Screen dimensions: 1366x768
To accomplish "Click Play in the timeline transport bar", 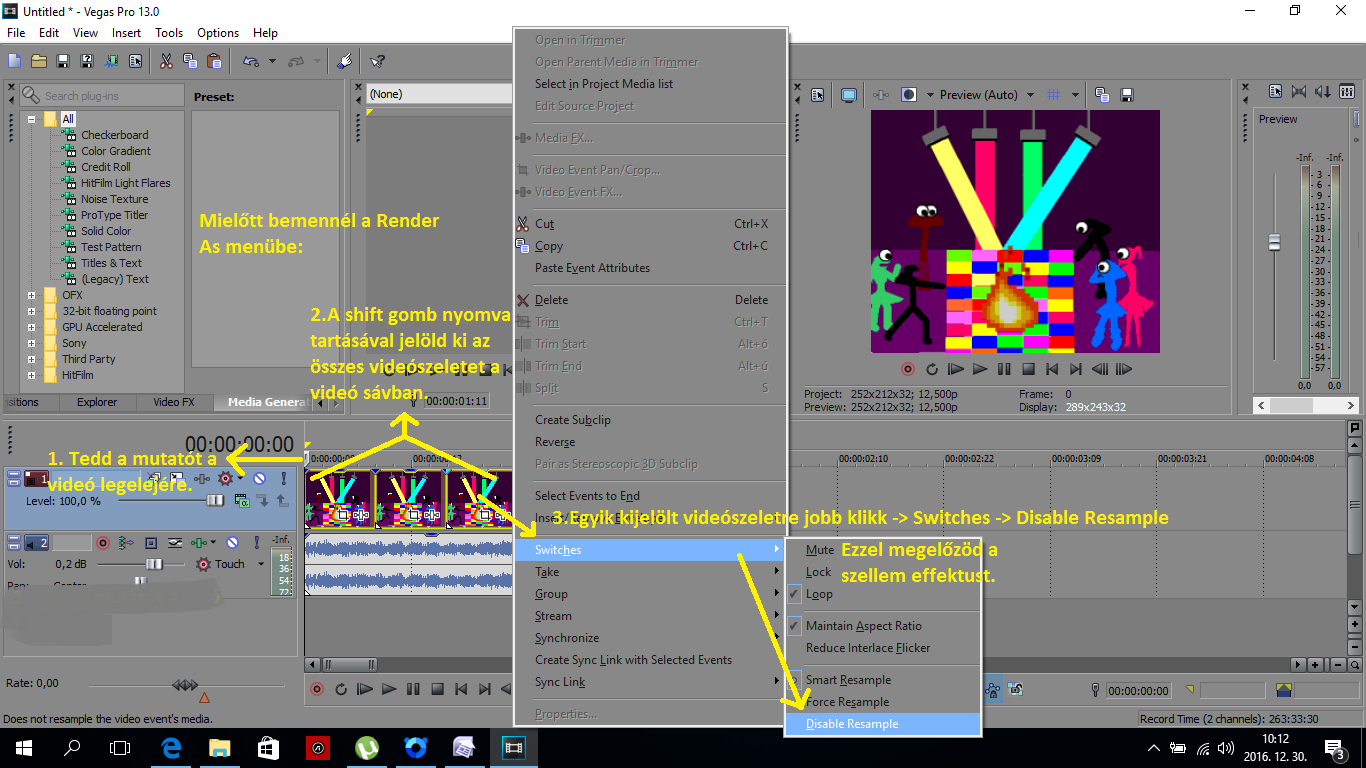I will 389,689.
